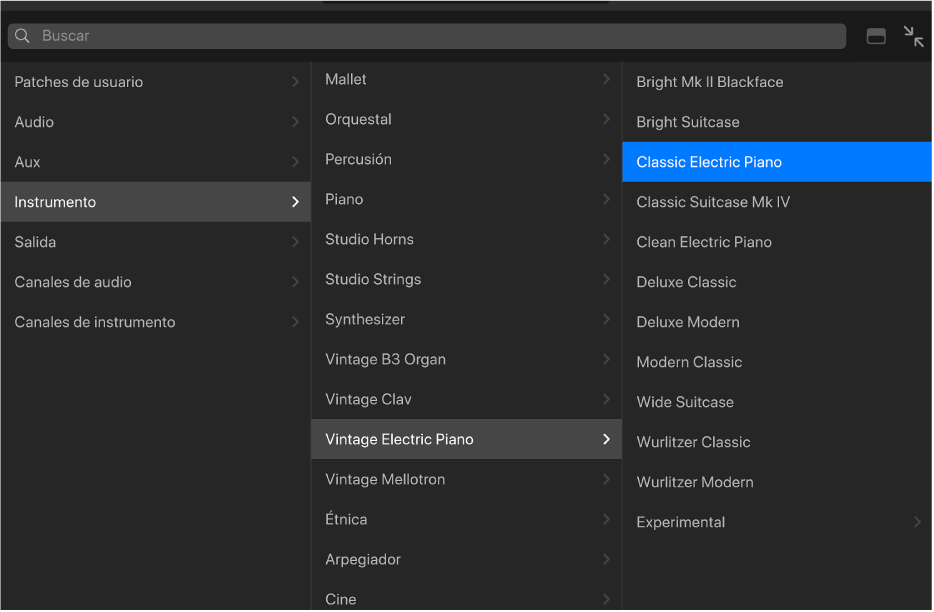Click the collapse arrows icon
The image size is (934, 612).
(x=913, y=36)
